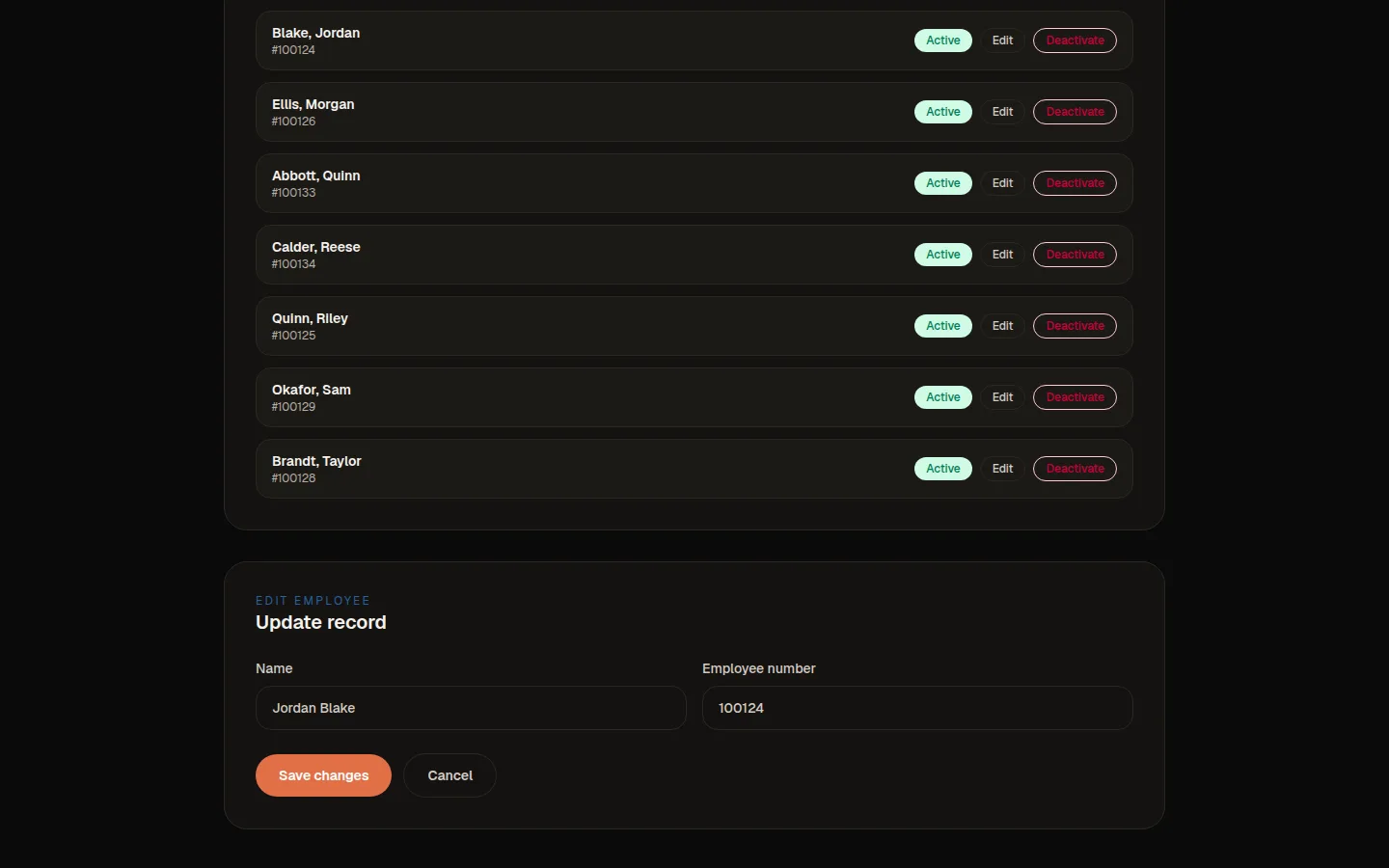Focus the Name input field
Viewport: 1389px width, 868px height.
(471, 708)
